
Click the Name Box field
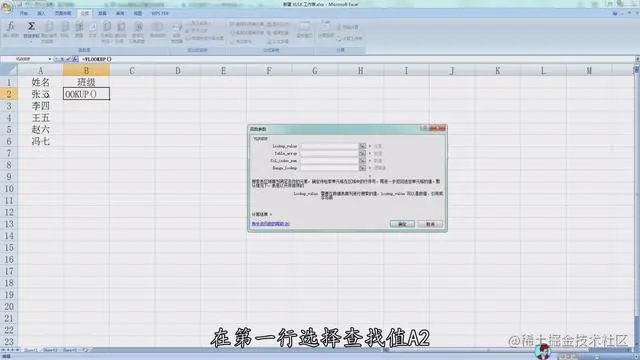(24, 59)
